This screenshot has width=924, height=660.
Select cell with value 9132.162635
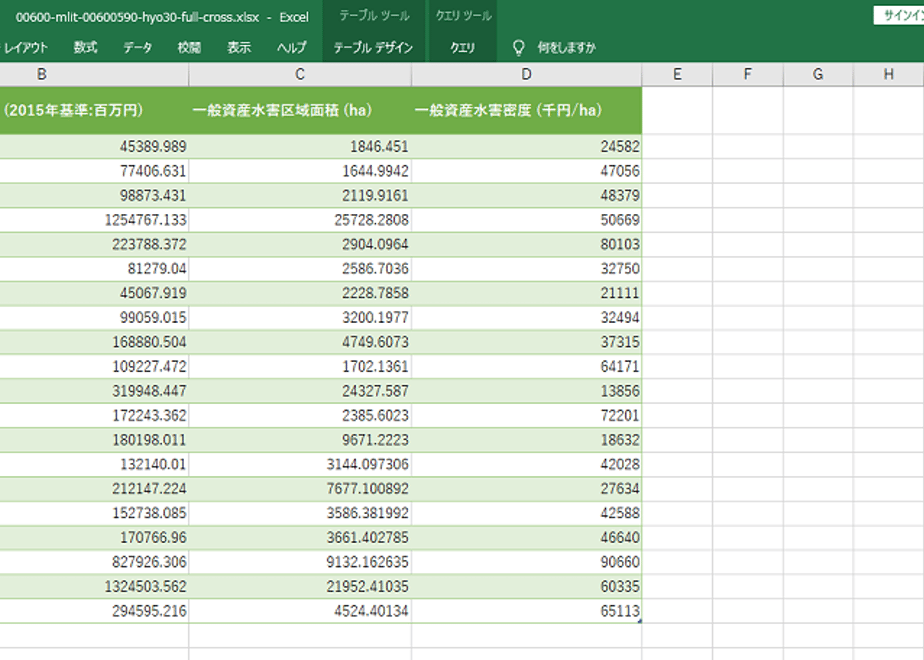[300, 562]
